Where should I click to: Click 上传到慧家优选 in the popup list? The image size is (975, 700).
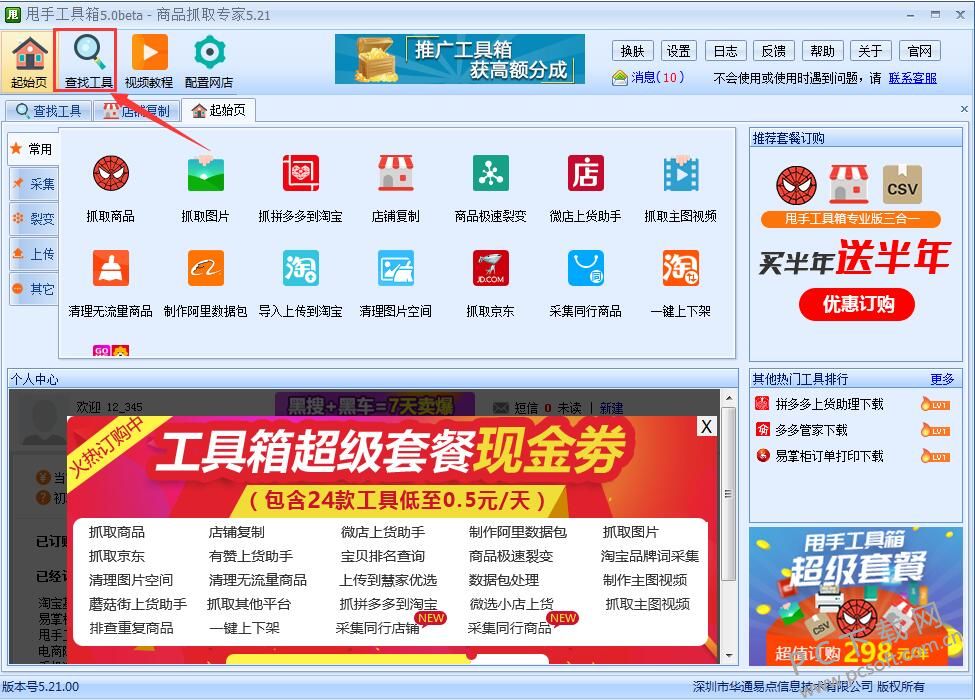tap(388, 580)
